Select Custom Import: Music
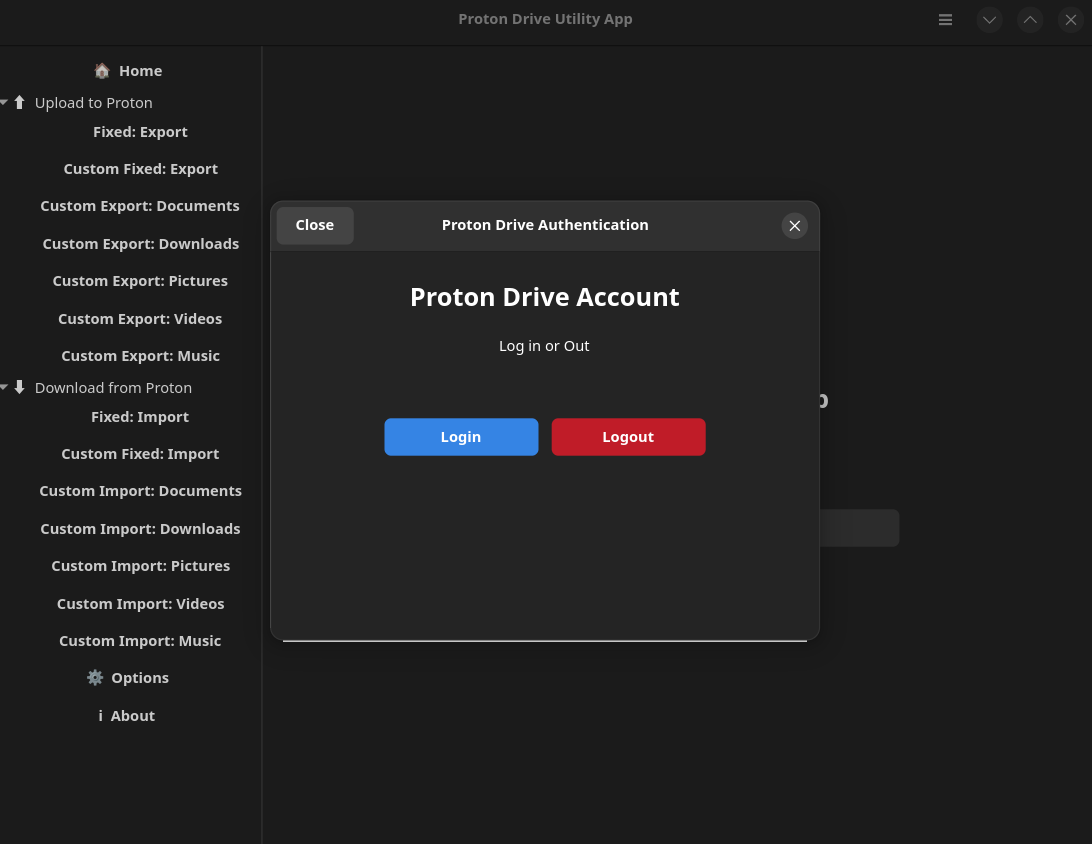 (140, 641)
